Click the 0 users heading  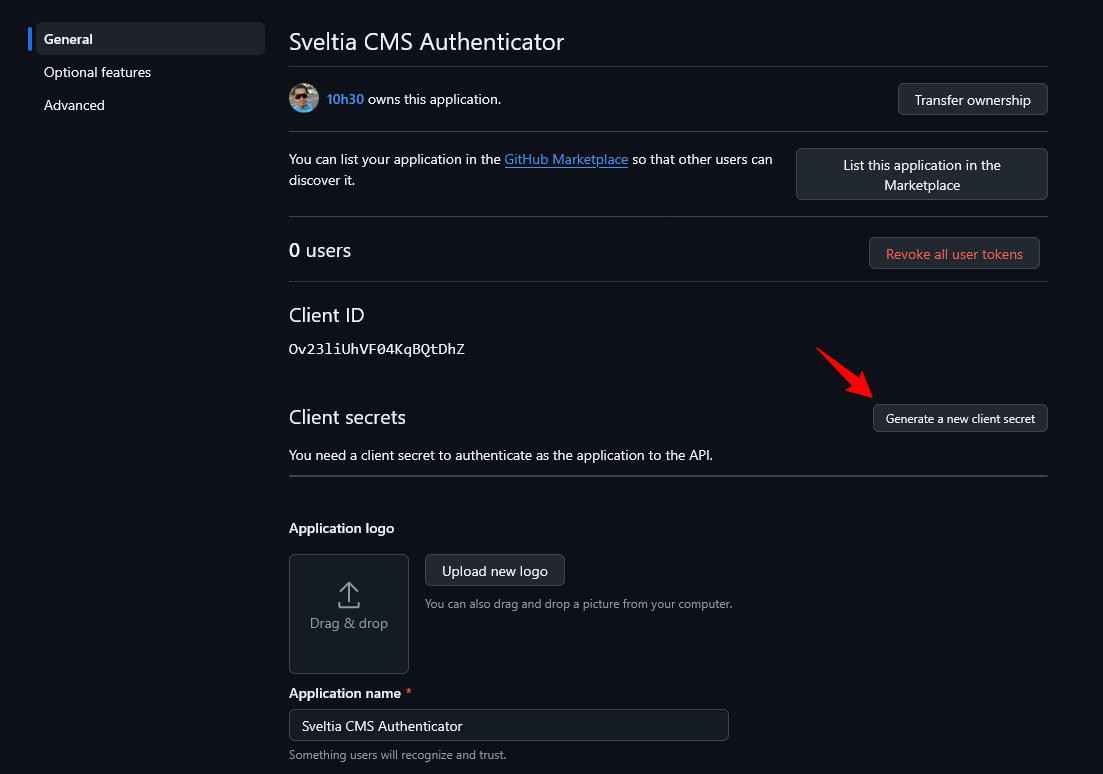click(x=319, y=250)
